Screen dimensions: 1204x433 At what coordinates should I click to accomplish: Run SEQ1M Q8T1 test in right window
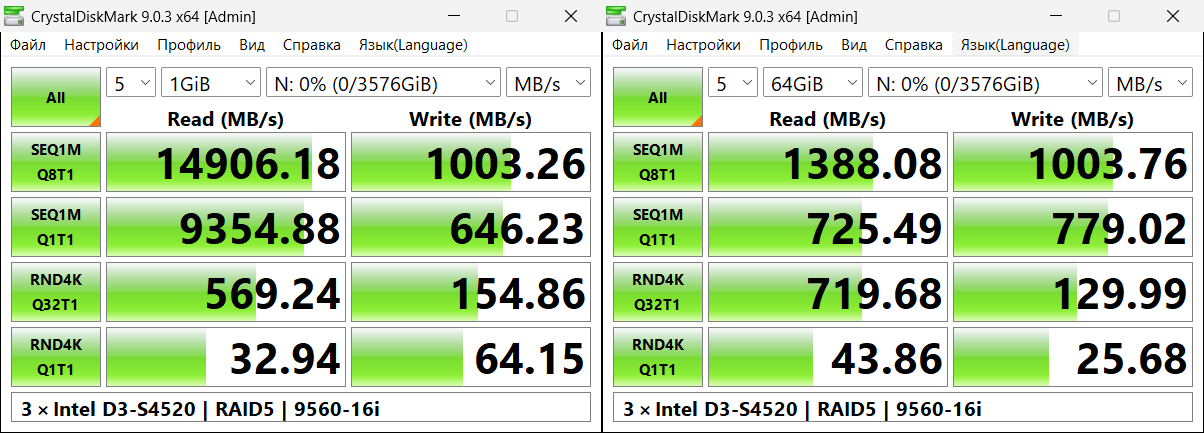pos(658,162)
